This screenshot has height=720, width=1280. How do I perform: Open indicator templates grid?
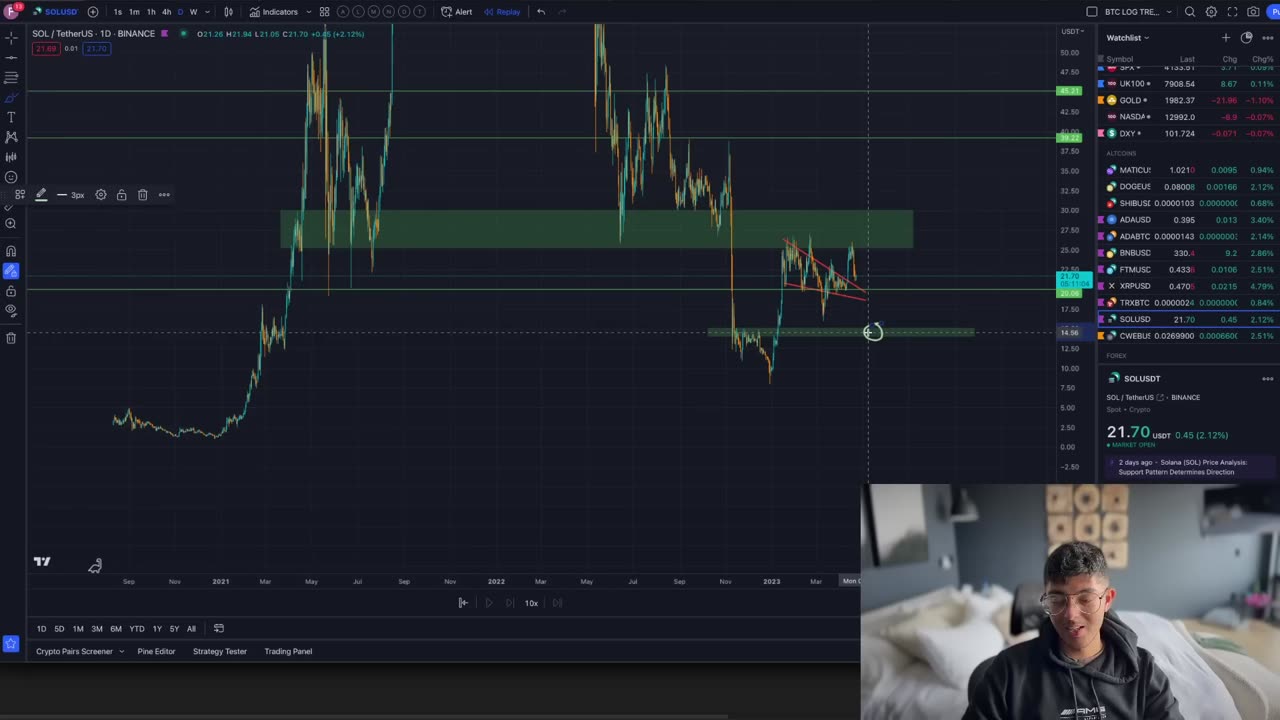click(x=324, y=12)
